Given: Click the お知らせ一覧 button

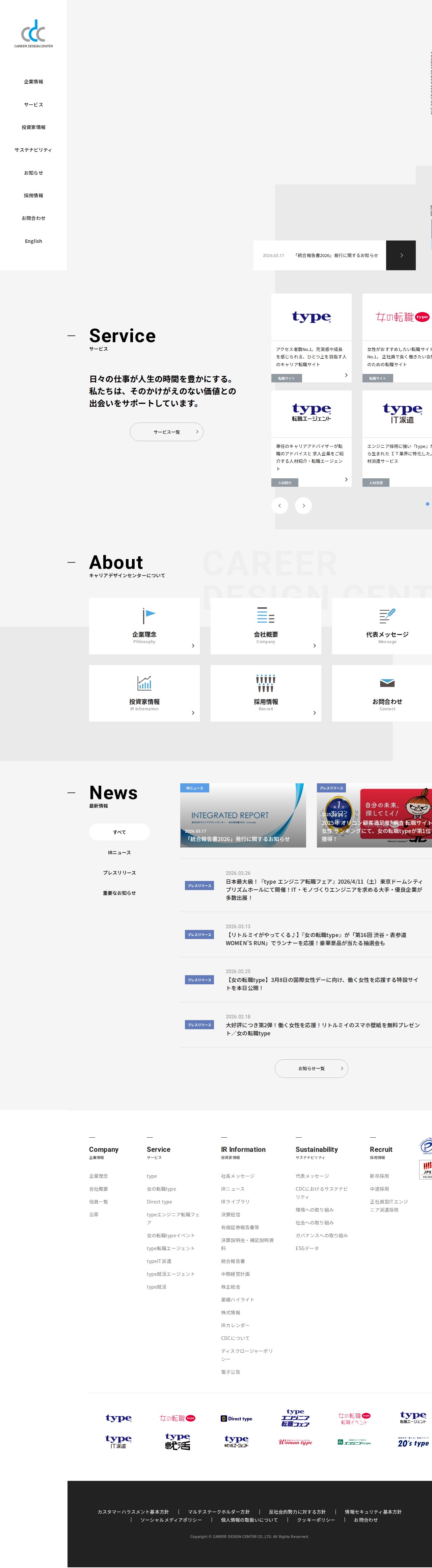Looking at the screenshot, I should click(312, 1068).
